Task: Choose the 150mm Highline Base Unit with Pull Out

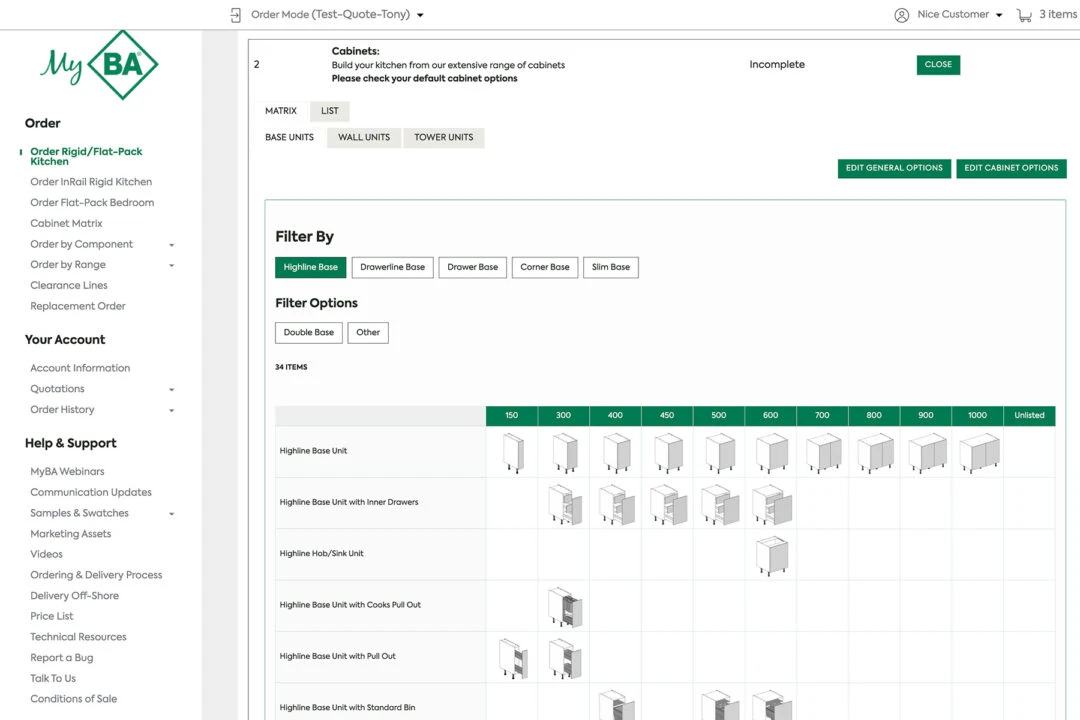Action: tap(512, 656)
